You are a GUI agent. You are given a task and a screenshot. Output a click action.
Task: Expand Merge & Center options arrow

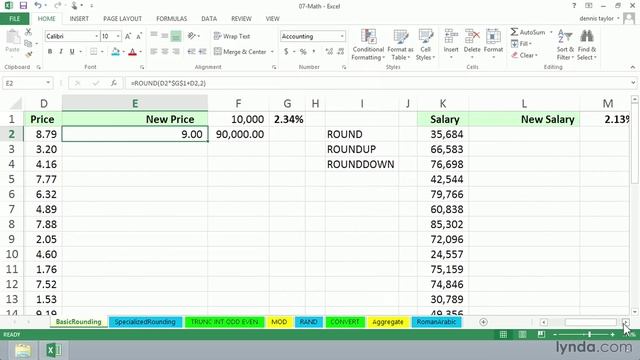click(x=272, y=52)
